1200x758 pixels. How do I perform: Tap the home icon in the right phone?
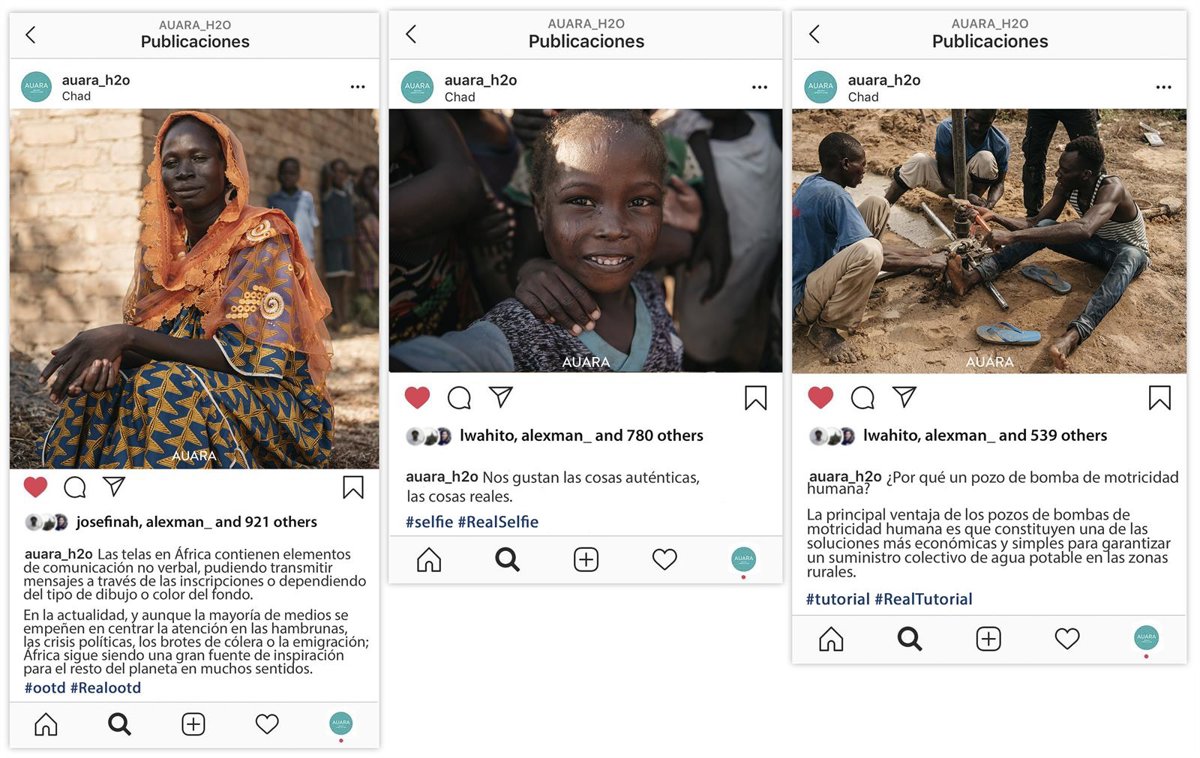[831, 639]
